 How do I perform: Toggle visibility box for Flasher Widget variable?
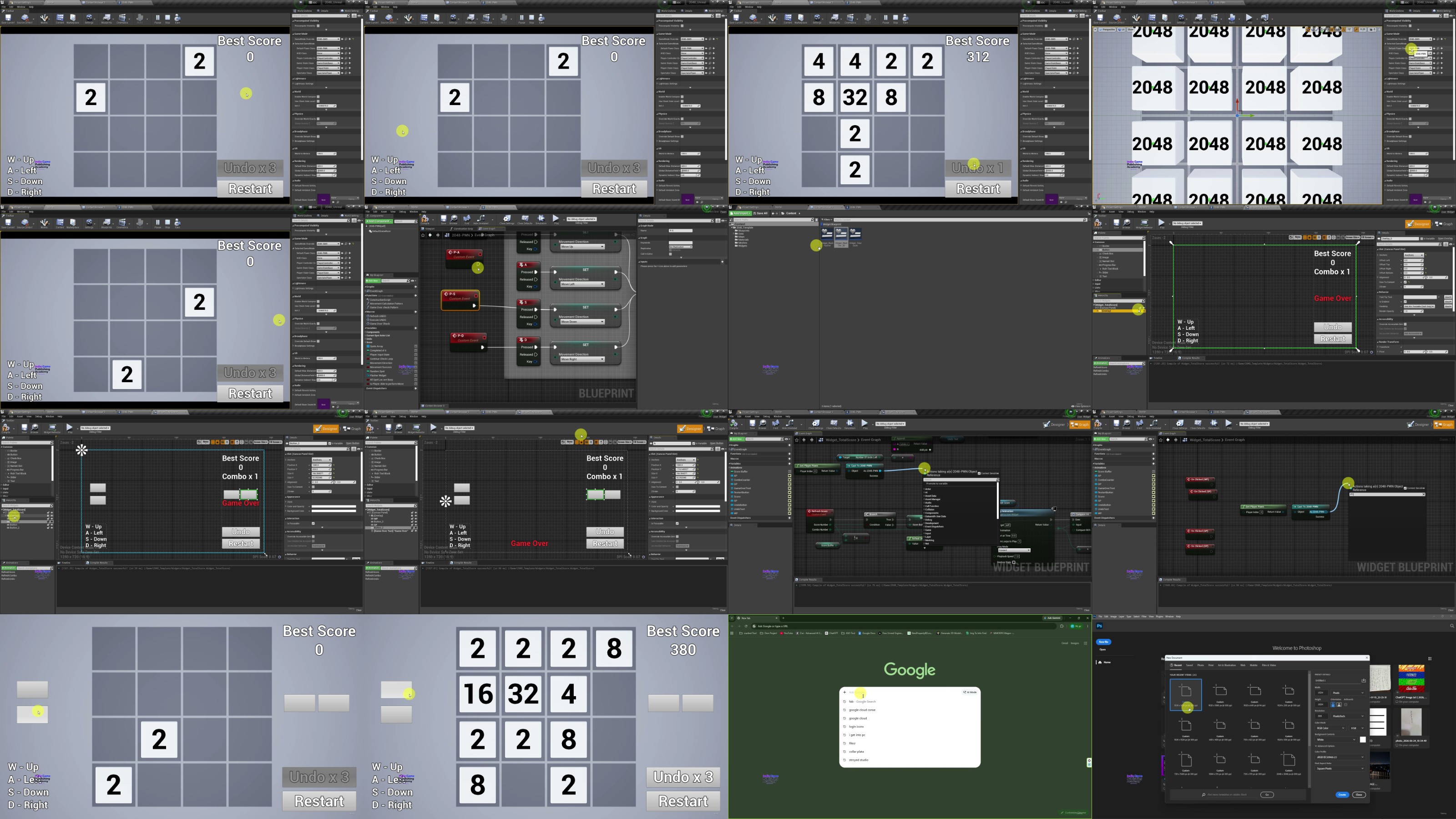tap(415, 375)
